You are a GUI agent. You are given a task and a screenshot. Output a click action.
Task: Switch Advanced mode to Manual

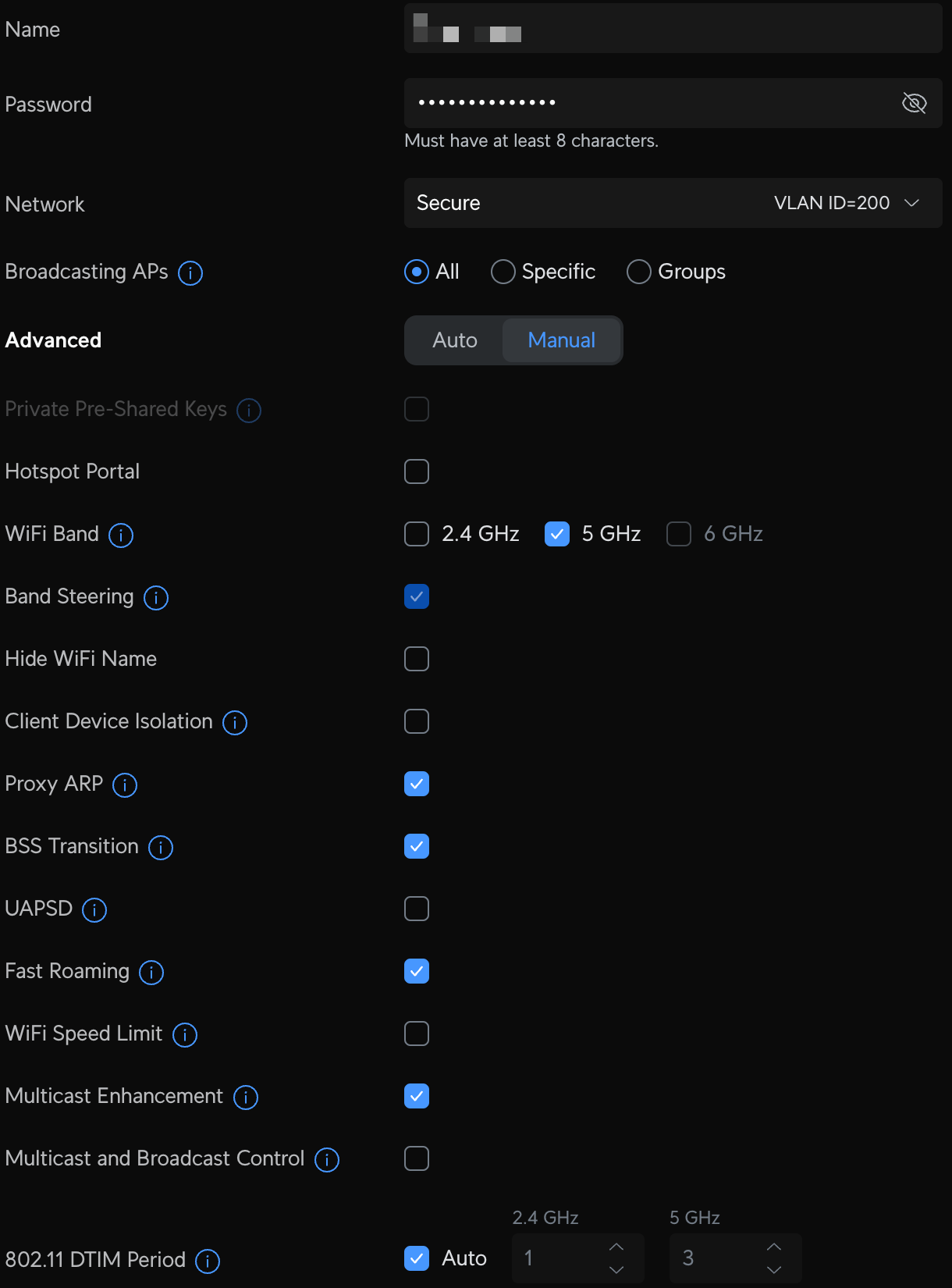coord(562,340)
